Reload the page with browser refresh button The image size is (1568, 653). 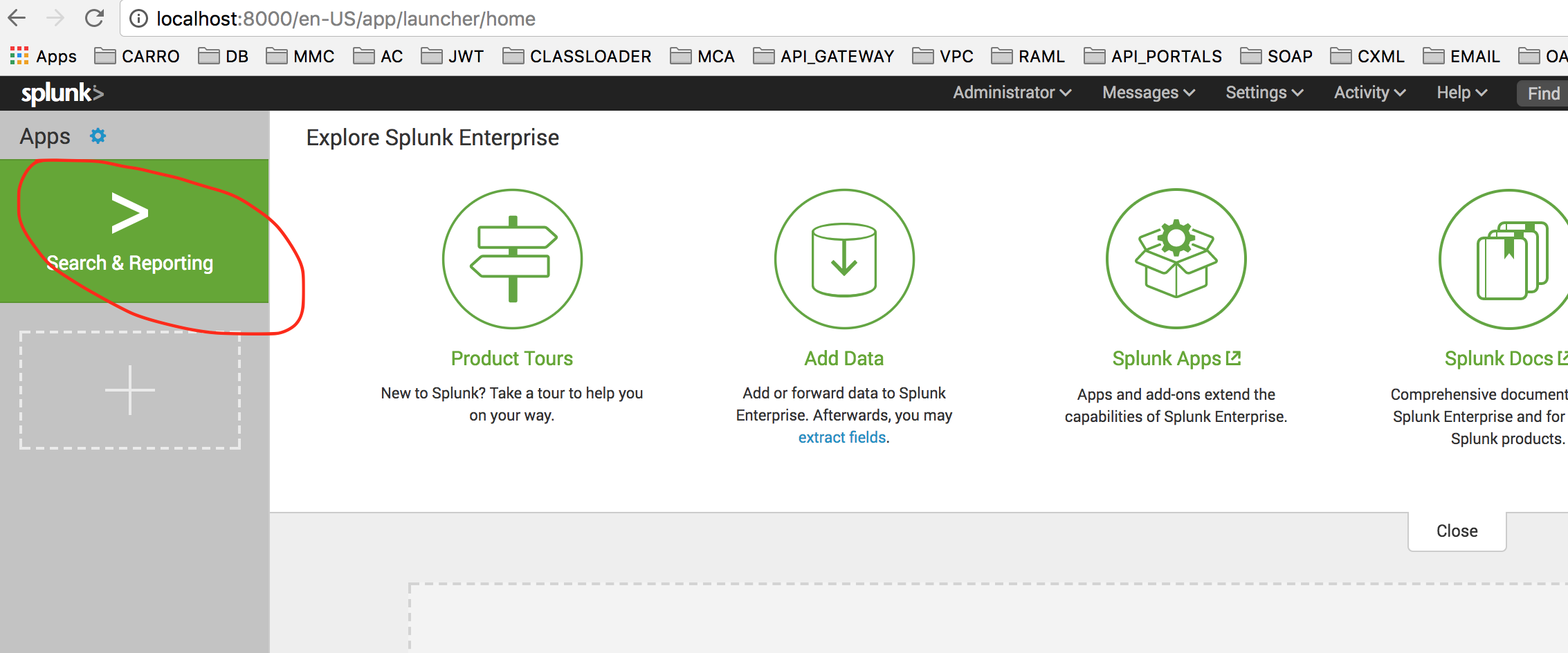(x=94, y=19)
